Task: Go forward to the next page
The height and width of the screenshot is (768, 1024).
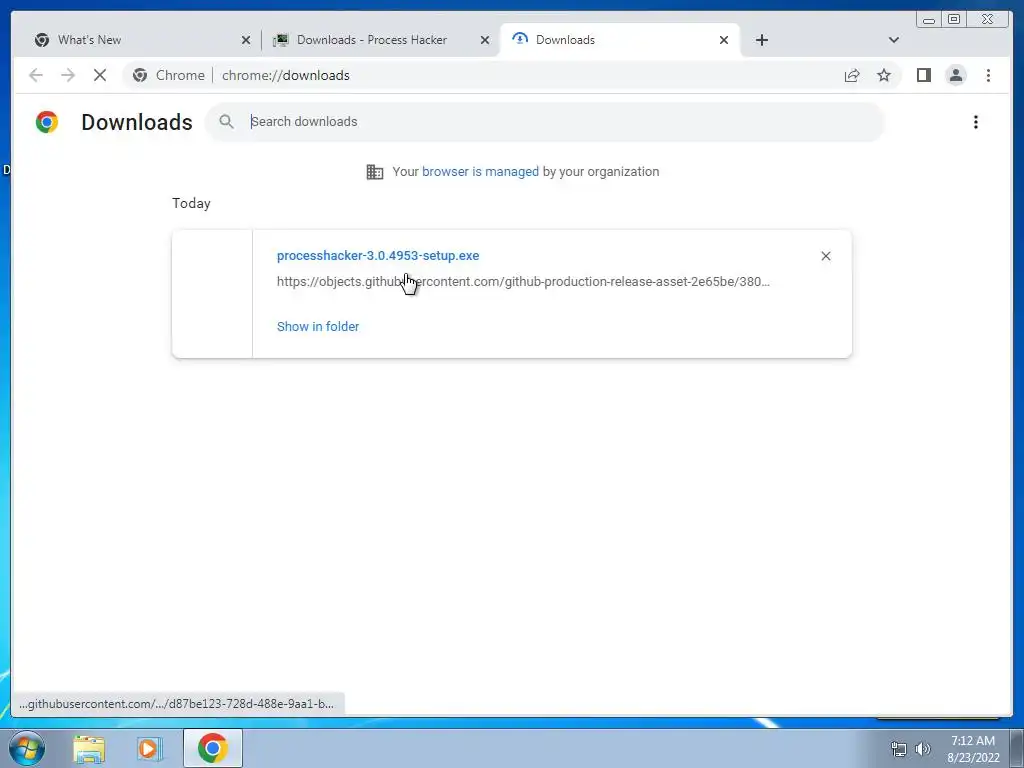Action: 68,75
